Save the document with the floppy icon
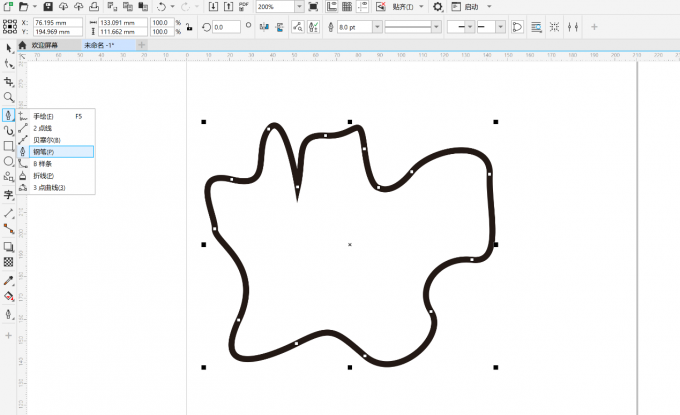The width and height of the screenshot is (680, 415). [x=48, y=7]
